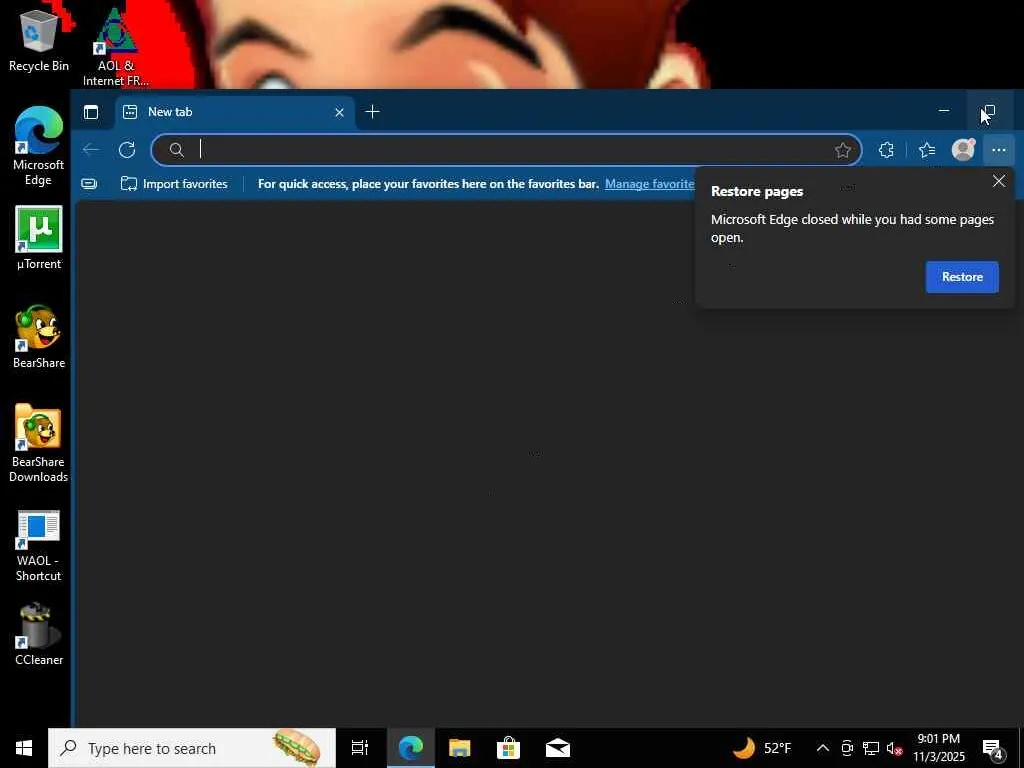The image size is (1024, 768).
Task: Dismiss the Restore pages popup
Action: [x=999, y=181]
